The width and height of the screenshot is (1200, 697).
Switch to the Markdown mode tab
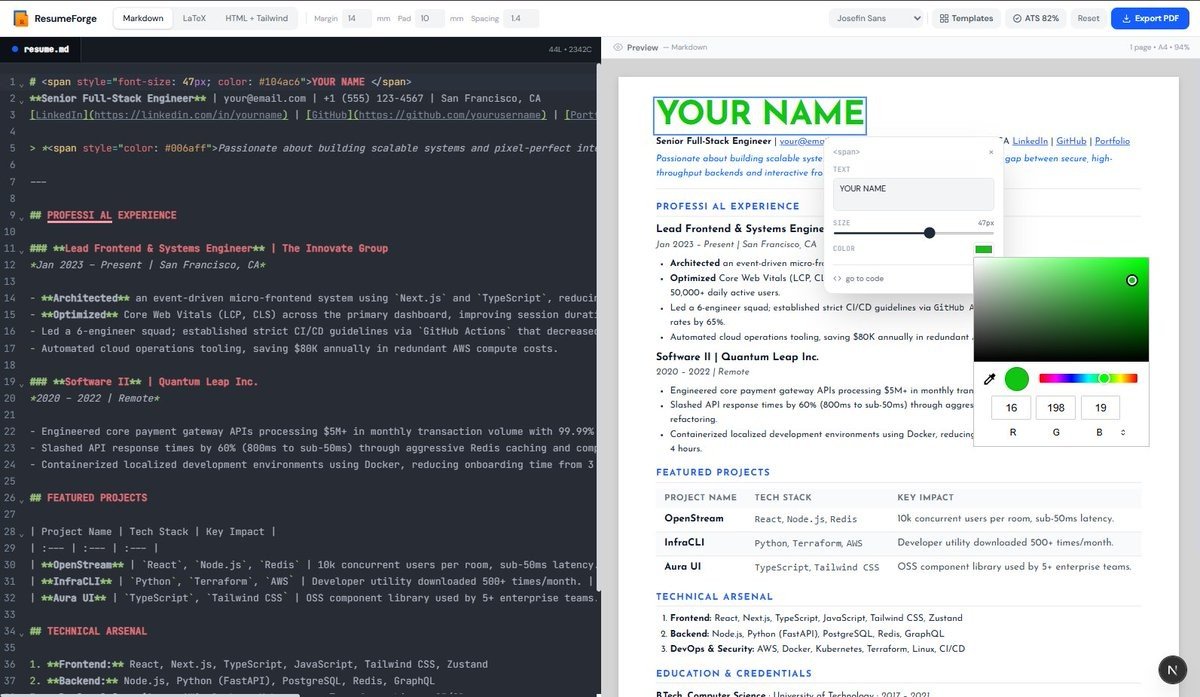coord(143,18)
